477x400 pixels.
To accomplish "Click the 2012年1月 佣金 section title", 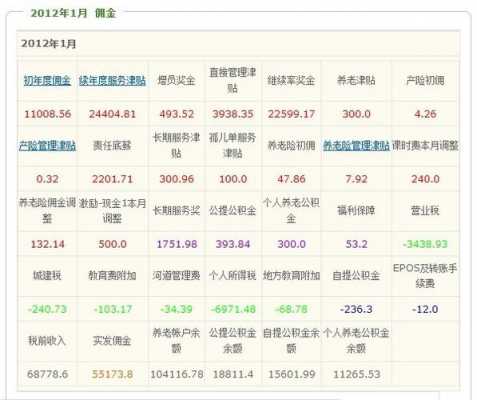I will (73, 13).
